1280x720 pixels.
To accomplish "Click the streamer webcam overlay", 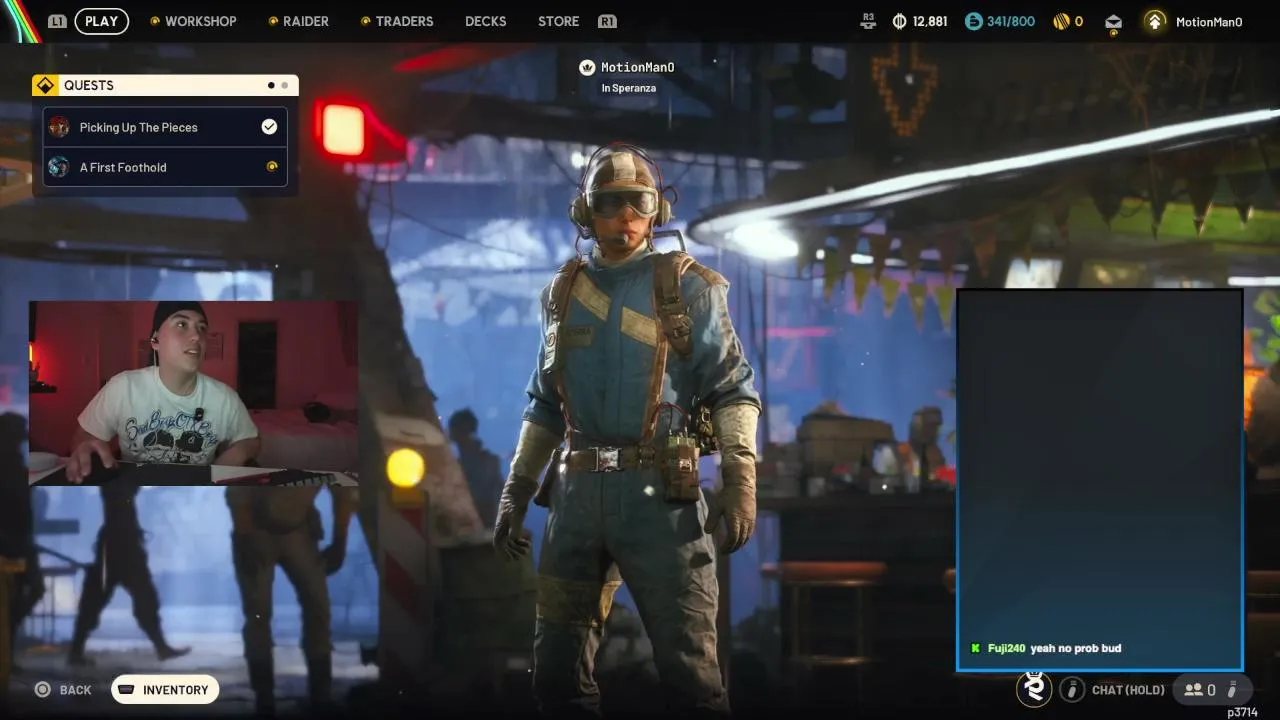I will click(193, 393).
